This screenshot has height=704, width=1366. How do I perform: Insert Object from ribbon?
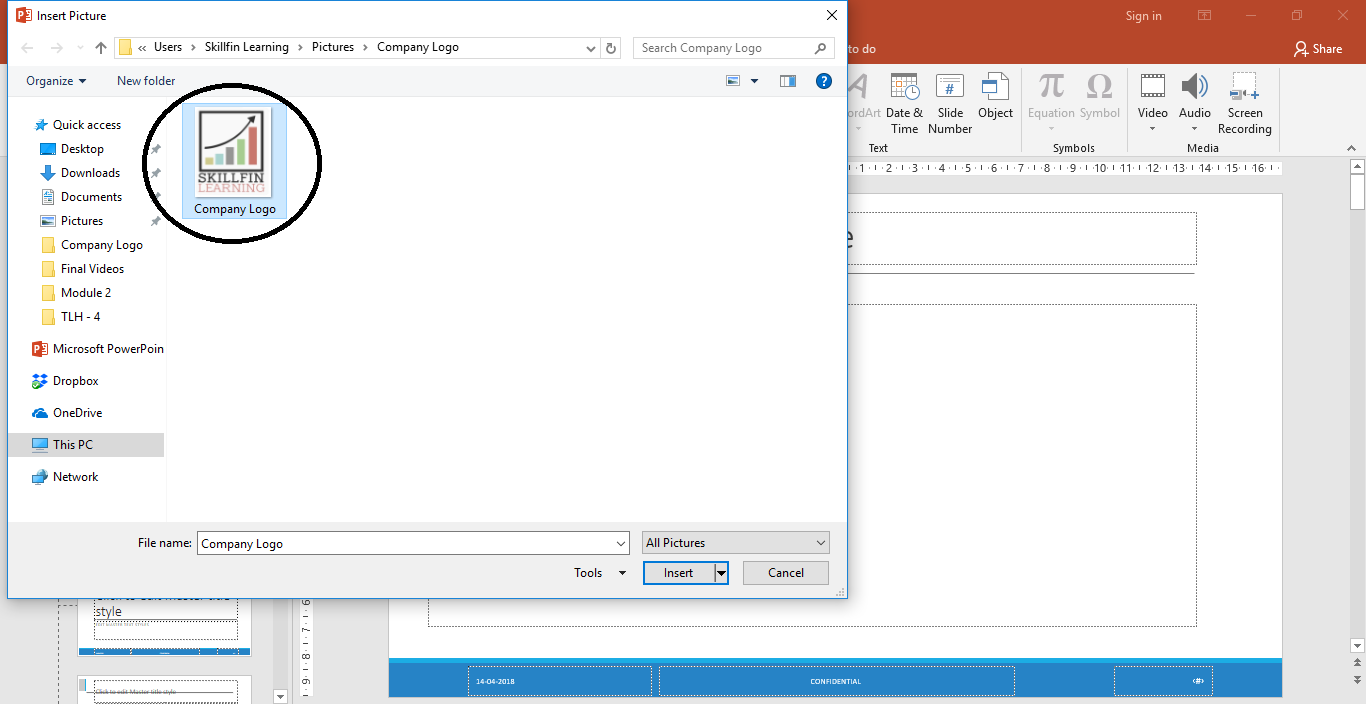[x=995, y=96]
